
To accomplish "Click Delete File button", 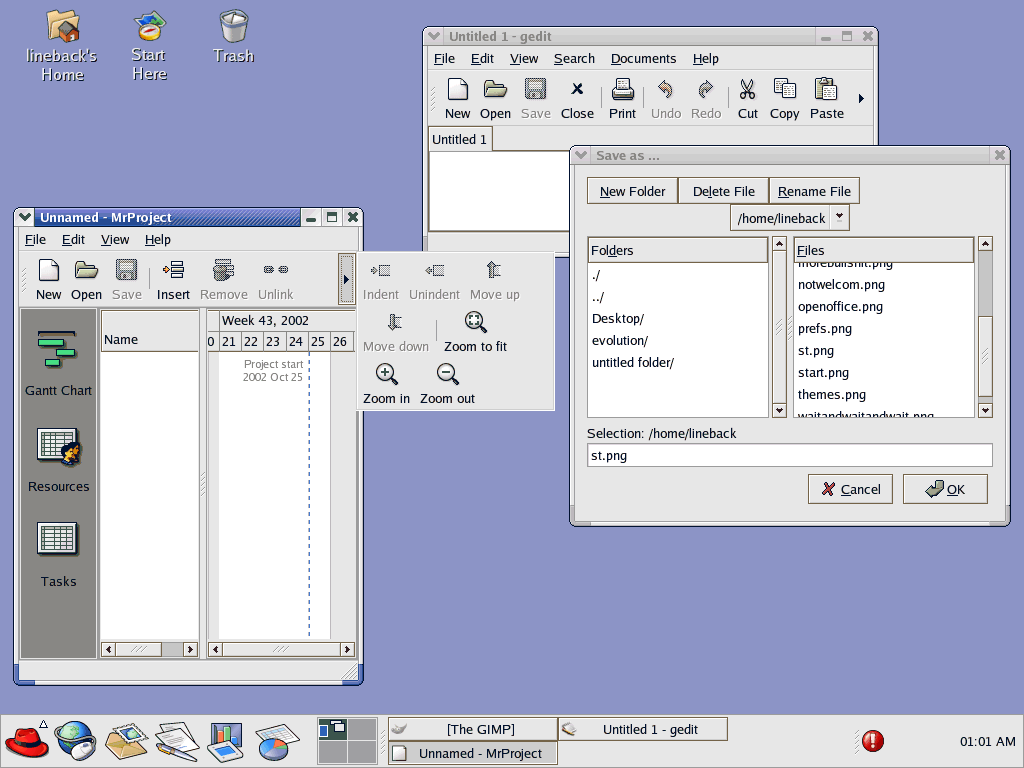I will point(724,191).
